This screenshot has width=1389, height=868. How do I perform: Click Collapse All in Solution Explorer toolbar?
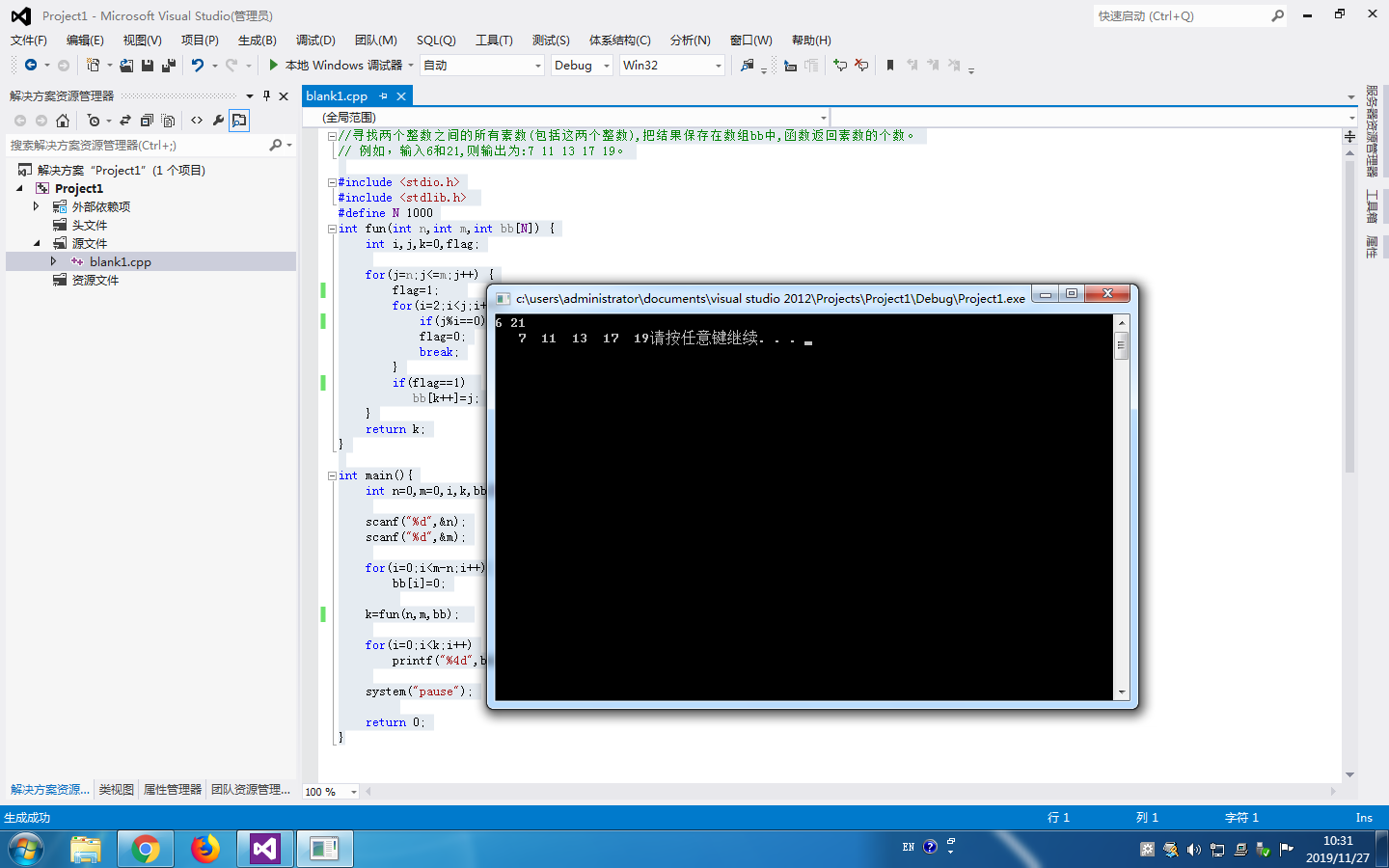click(147, 121)
